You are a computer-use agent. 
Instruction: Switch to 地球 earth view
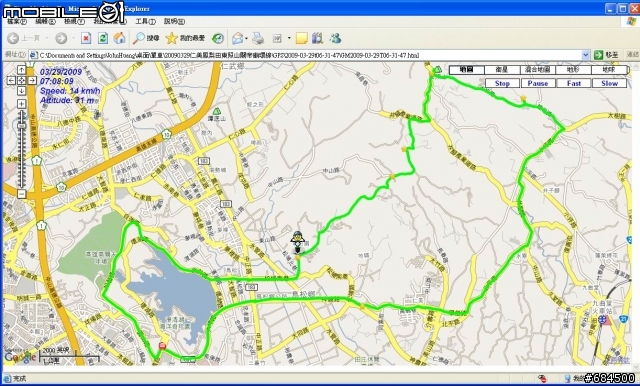(609, 70)
